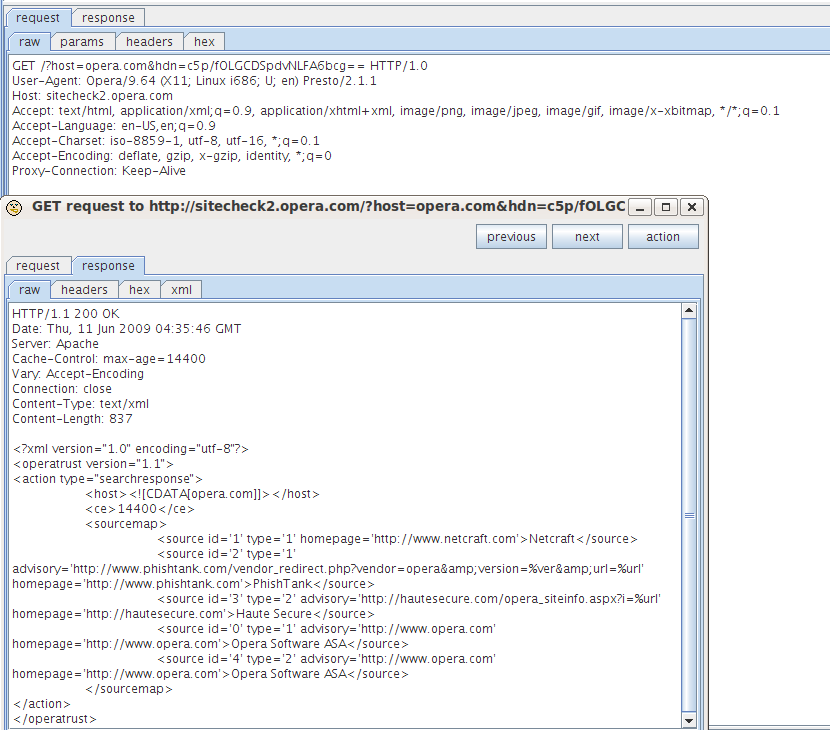
Task: Minimize the GET request popup window
Action: [640, 207]
